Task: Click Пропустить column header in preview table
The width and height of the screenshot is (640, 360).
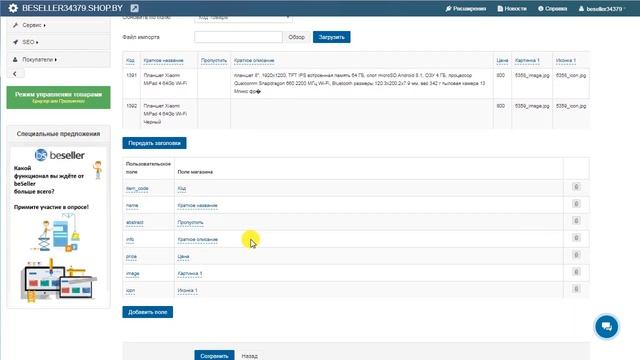Action: click(x=214, y=60)
